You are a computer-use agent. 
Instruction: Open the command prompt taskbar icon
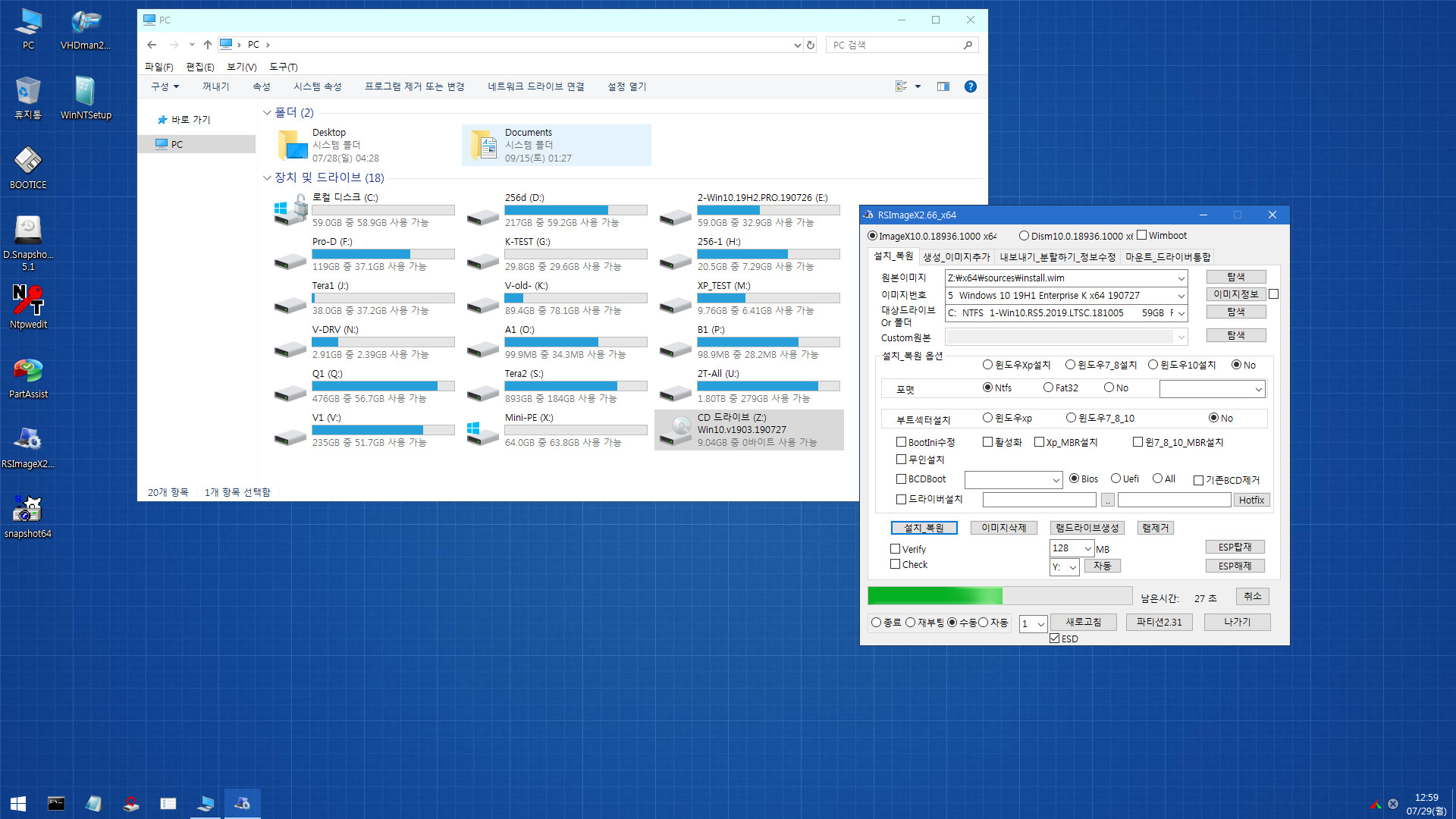pos(56,803)
